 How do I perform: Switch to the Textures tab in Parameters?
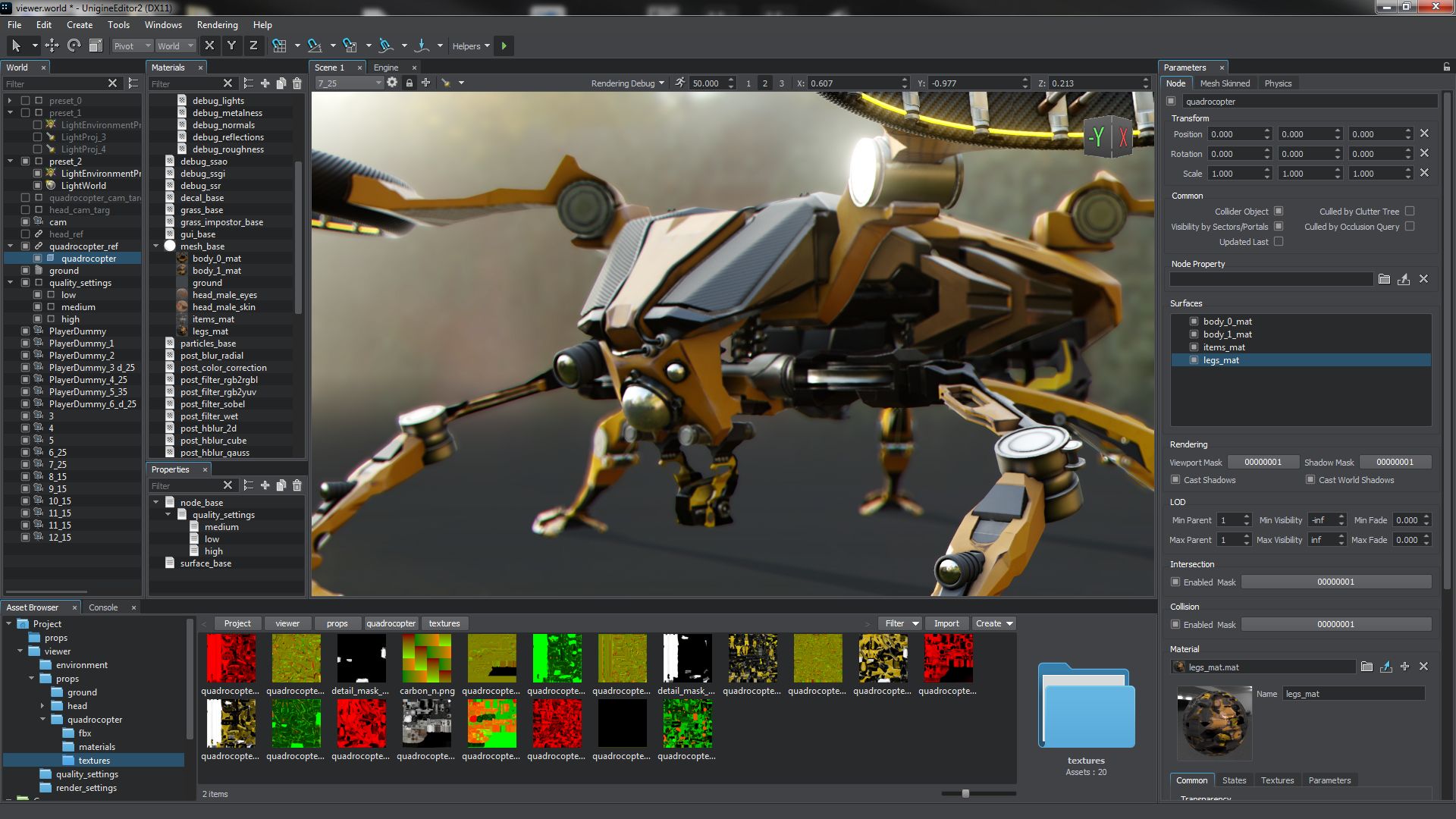[1277, 780]
